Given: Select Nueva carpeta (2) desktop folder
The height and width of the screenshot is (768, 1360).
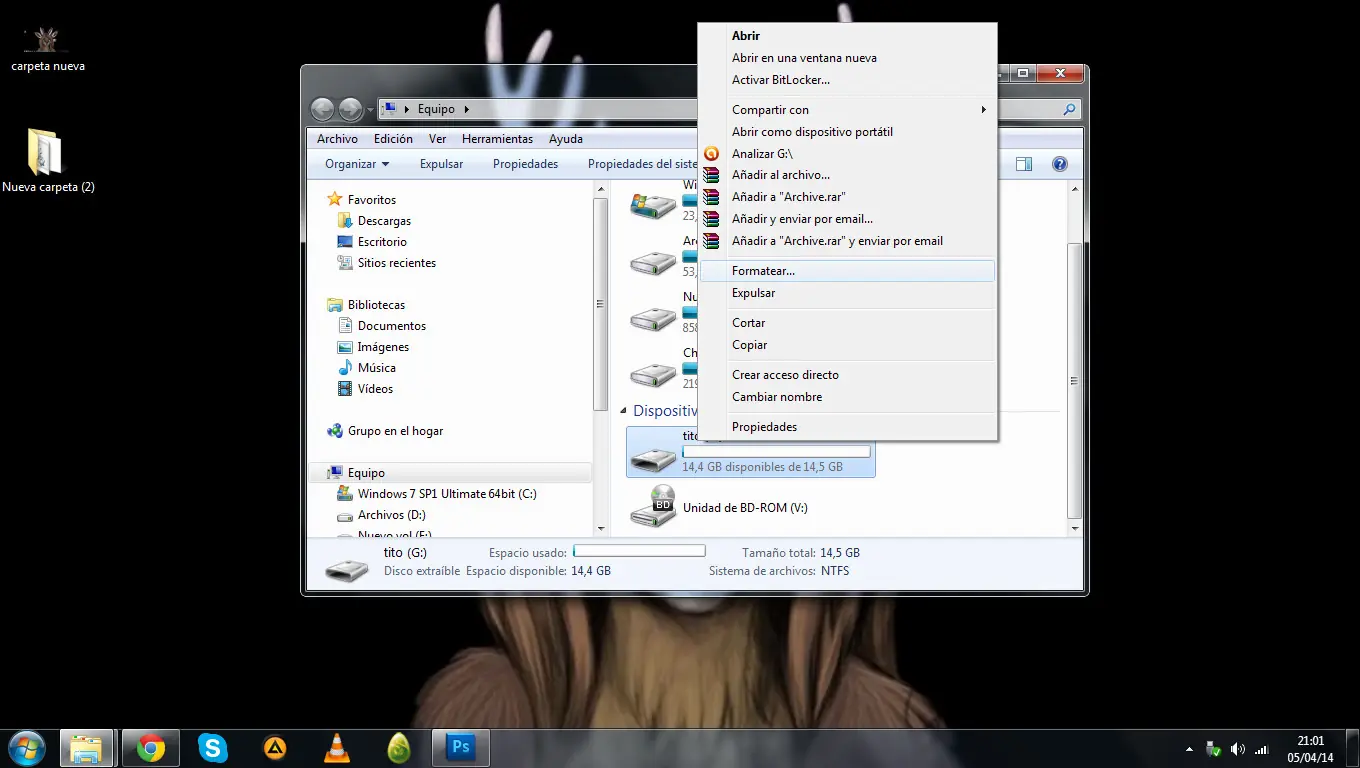Looking at the screenshot, I should (47, 160).
